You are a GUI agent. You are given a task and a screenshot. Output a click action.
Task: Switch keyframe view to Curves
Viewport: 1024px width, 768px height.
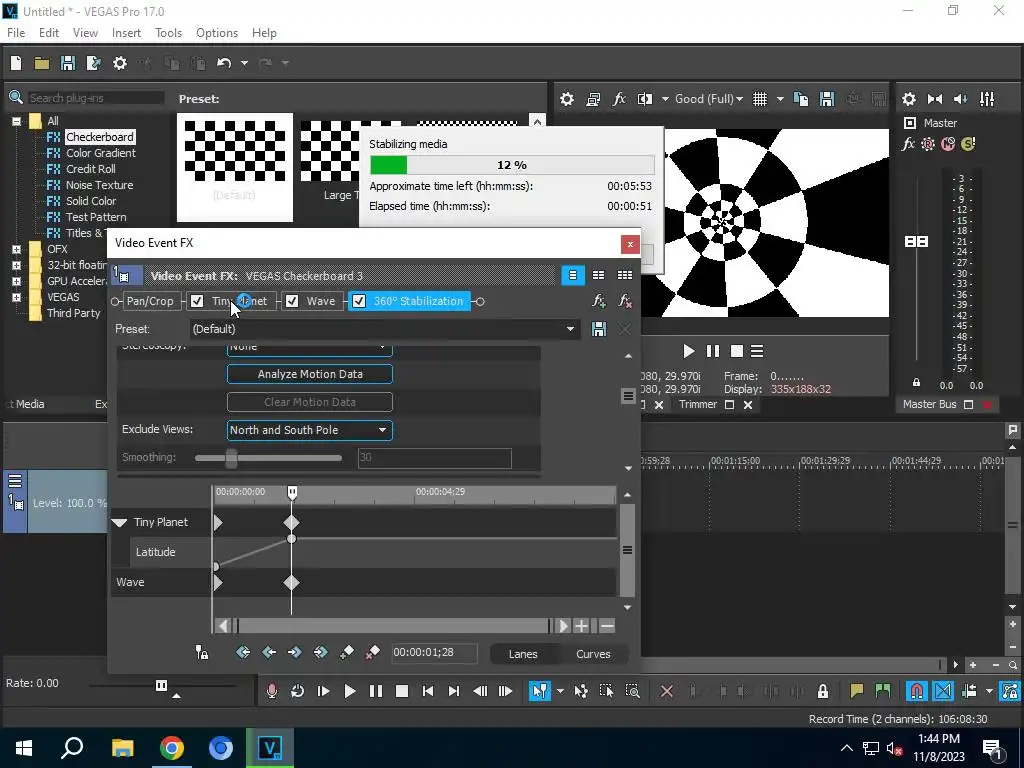pyautogui.click(x=593, y=654)
